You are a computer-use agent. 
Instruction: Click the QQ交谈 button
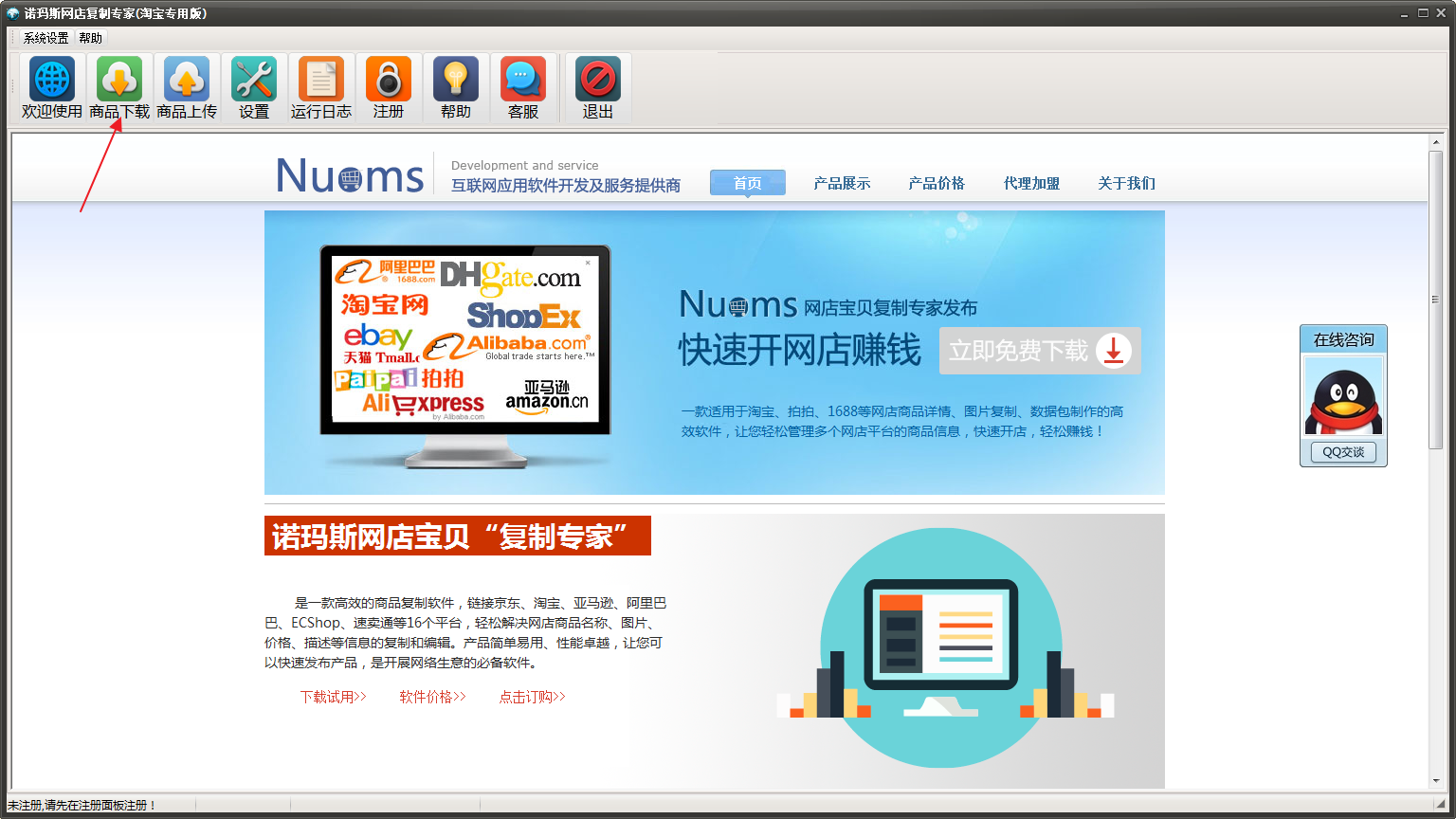[1343, 452]
